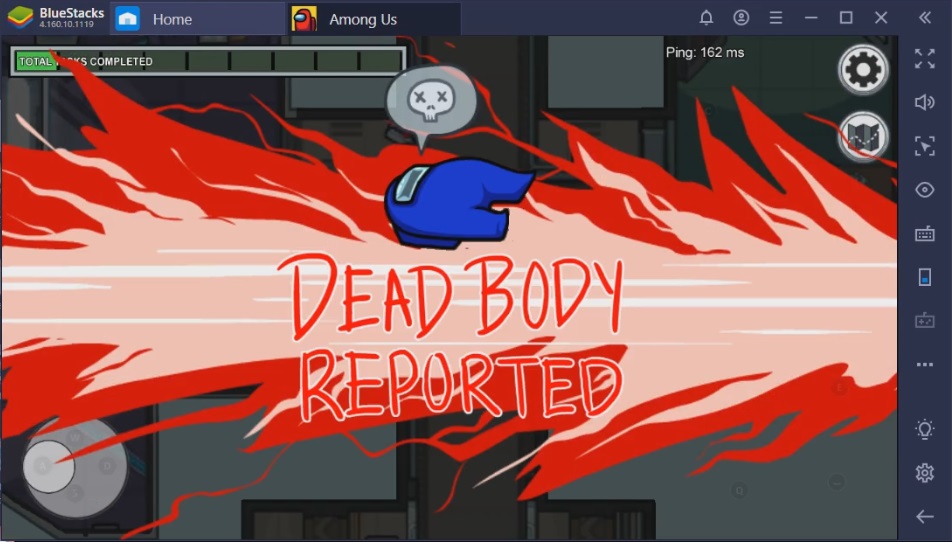The width and height of the screenshot is (952, 542).
Task: Toggle eco mode lightbulb icon
Action: click(925, 429)
